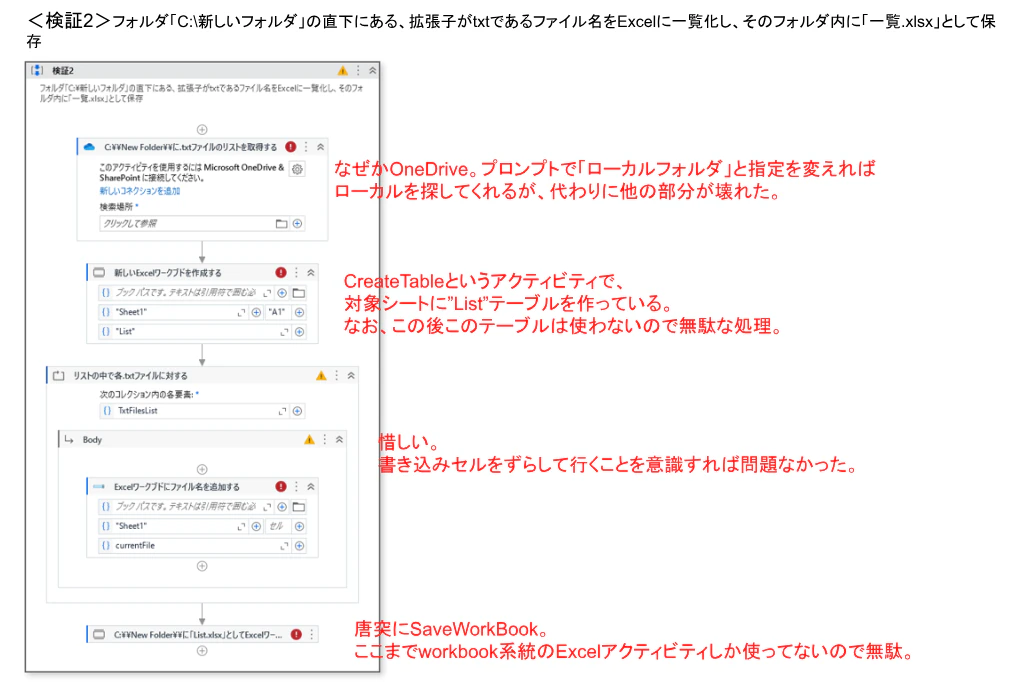1018x682 pixels.
Task: Click the folder icon in the 検索場所 field
Action: [281, 223]
